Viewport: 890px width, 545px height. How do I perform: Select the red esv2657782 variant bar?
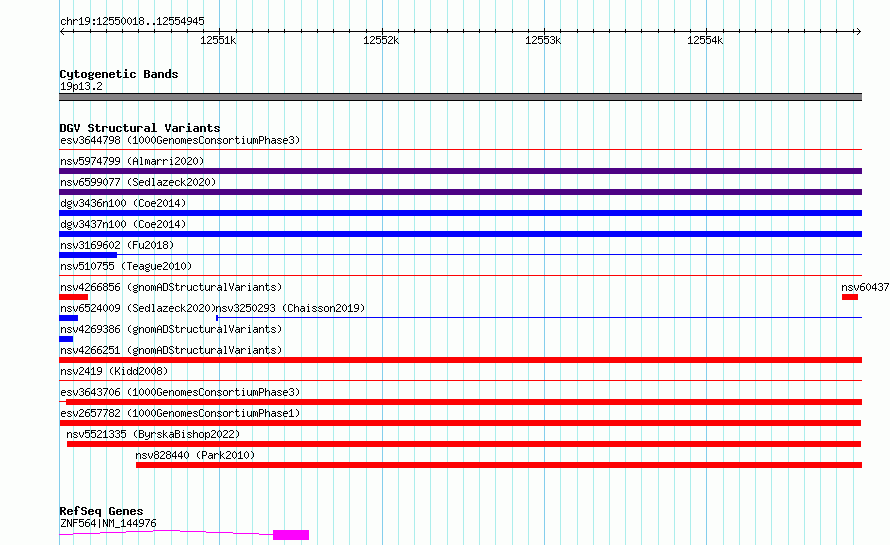pyautogui.click(x=460, y=423)
